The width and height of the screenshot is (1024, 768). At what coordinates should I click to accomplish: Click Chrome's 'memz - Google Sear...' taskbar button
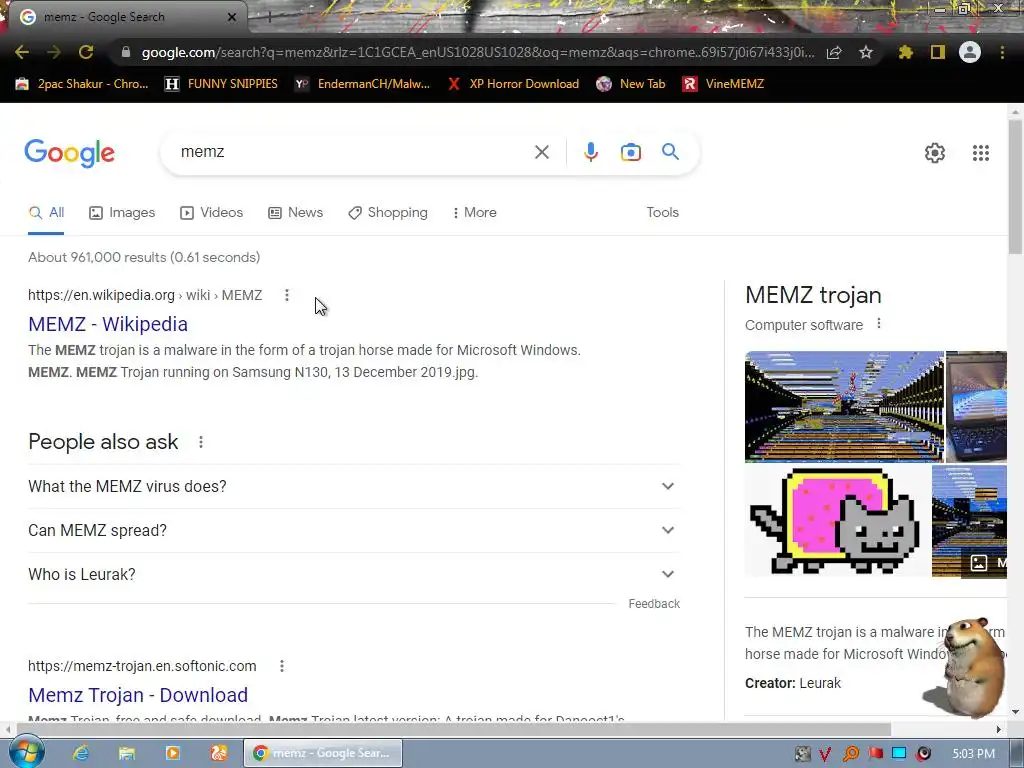click(x=323, y=753)
